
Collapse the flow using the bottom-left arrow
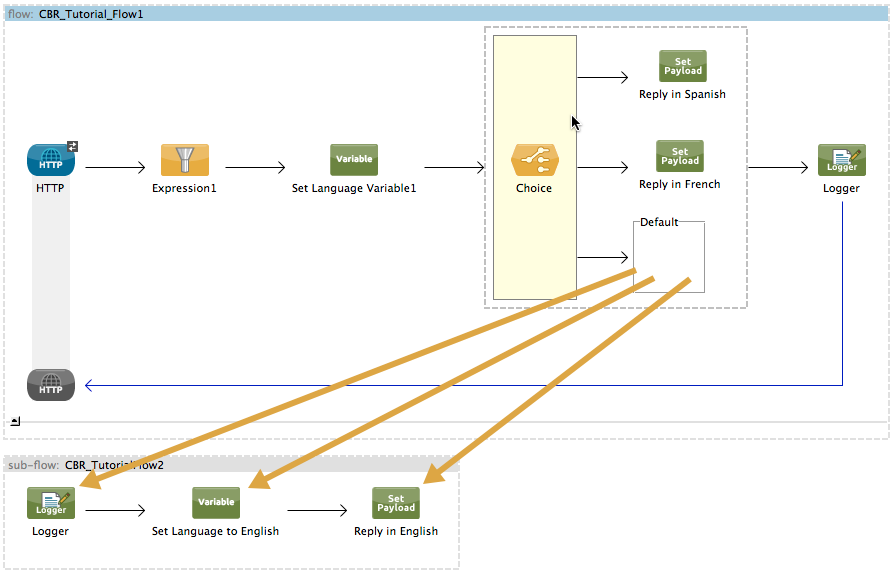click(x=15, y=421)
